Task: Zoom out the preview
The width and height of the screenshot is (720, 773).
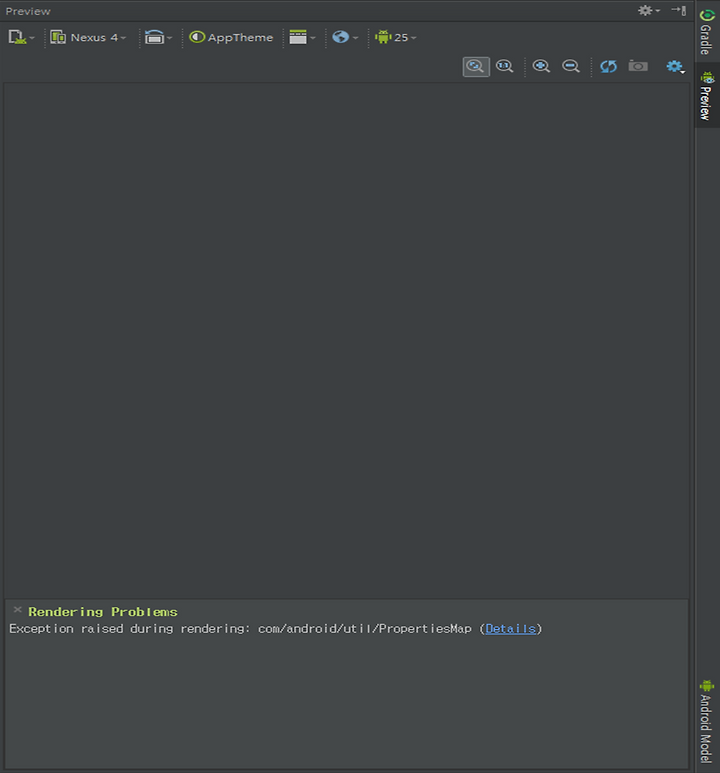Action: (x=571, y=66)
